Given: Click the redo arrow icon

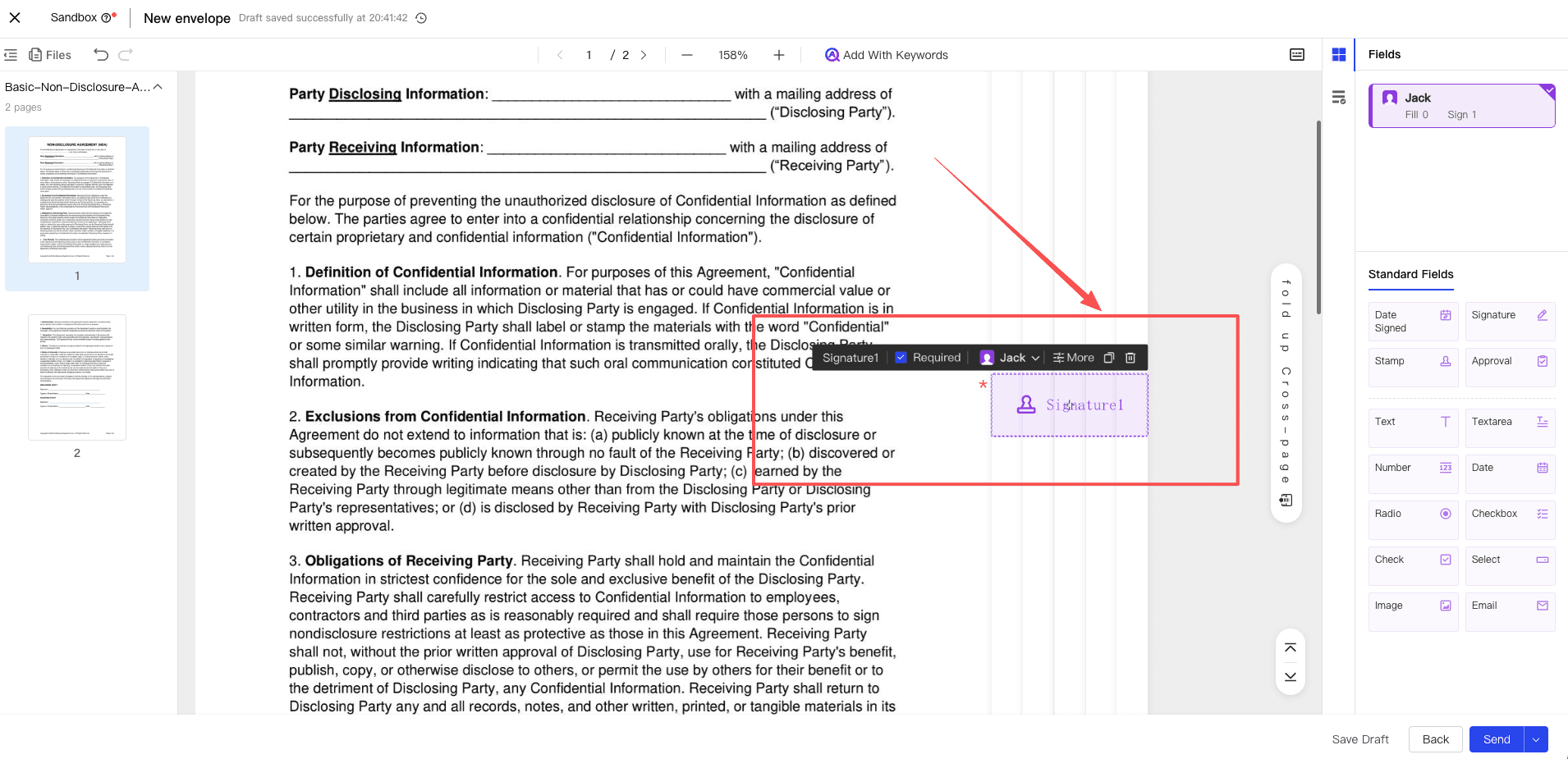Looking at the screenshot, I should (x=126, y=55).
